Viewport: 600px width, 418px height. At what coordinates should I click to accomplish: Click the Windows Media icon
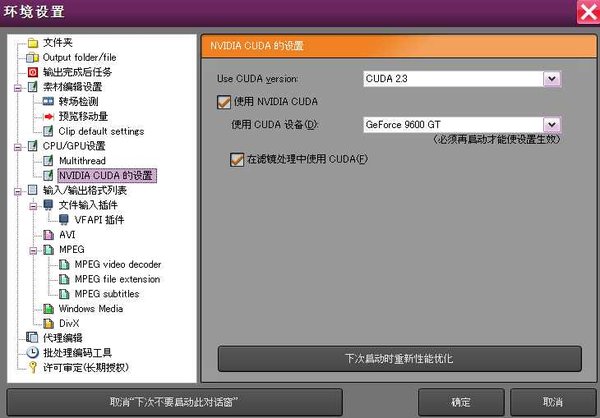pos(49,309)
